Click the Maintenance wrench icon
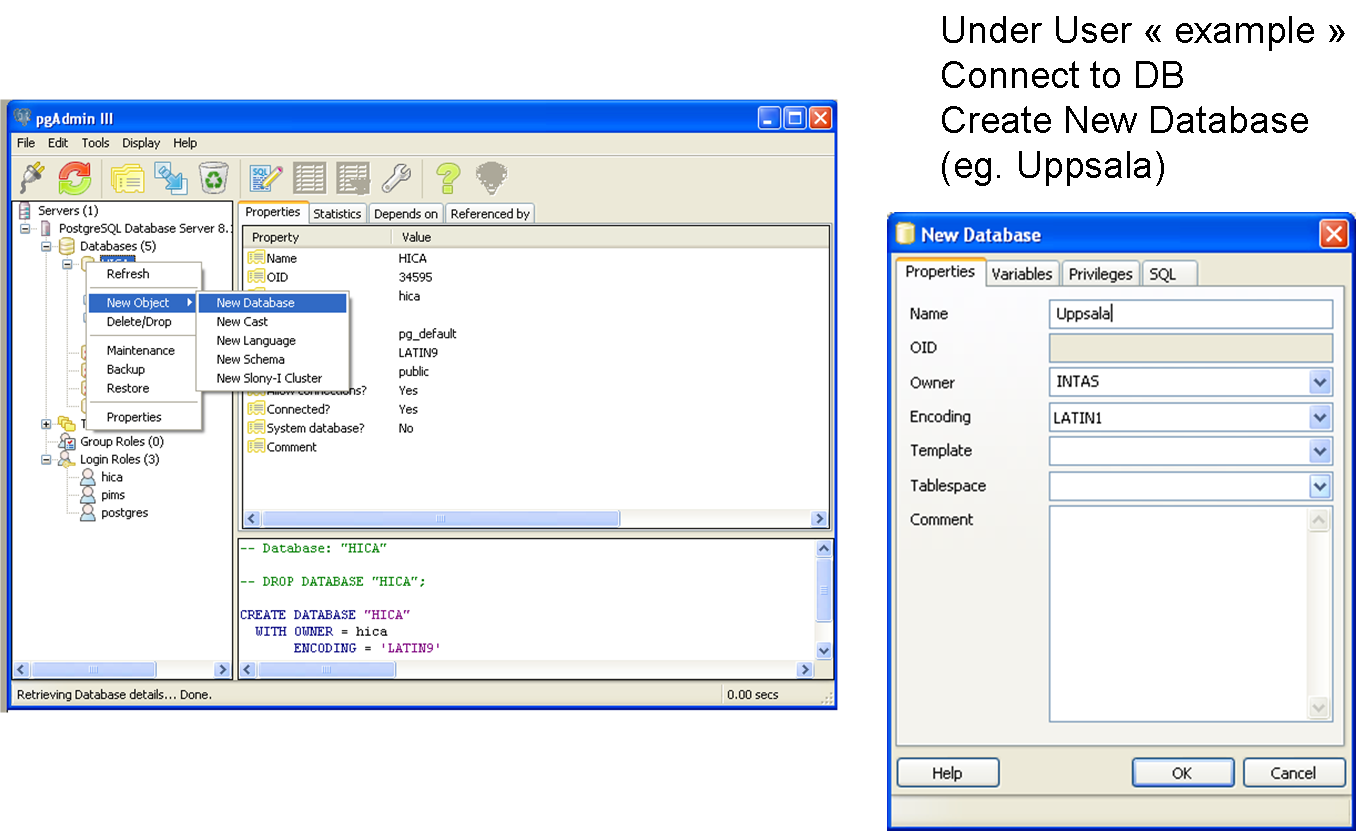 pos(396,179)
